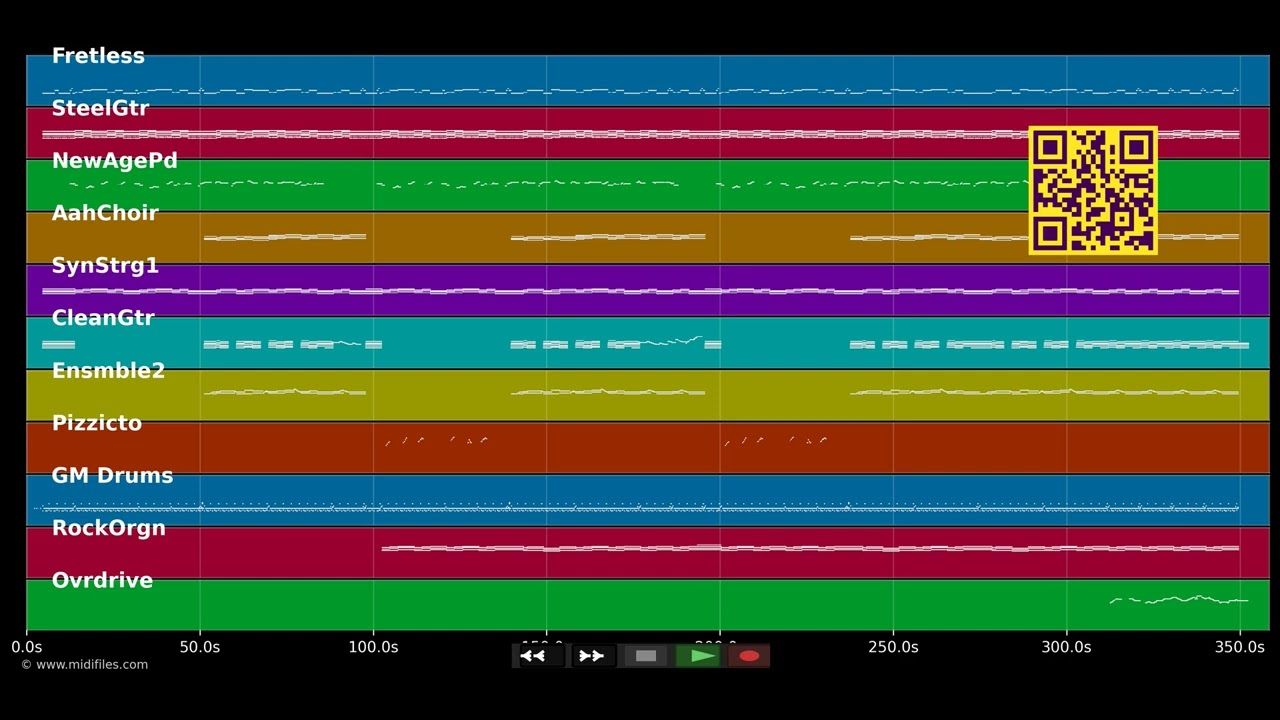Click the 350.0s time axis label

[1240, 647]
